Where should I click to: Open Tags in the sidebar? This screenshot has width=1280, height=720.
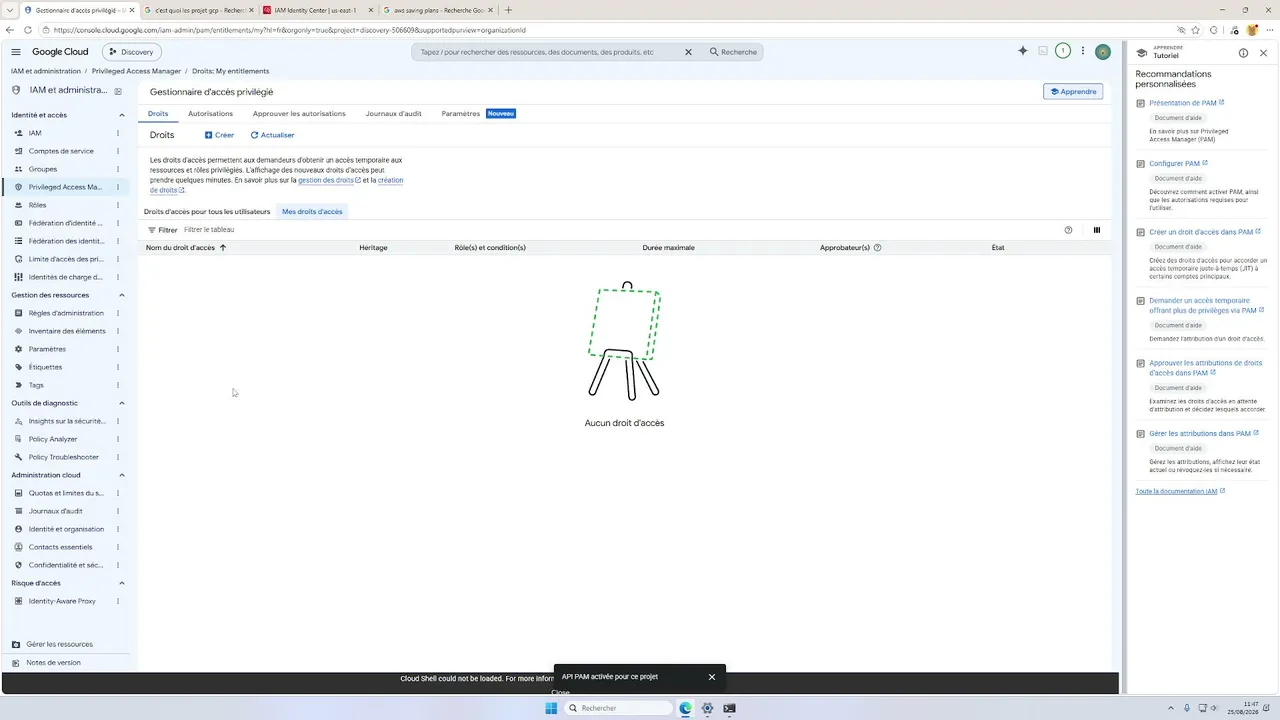pos(36,385)
